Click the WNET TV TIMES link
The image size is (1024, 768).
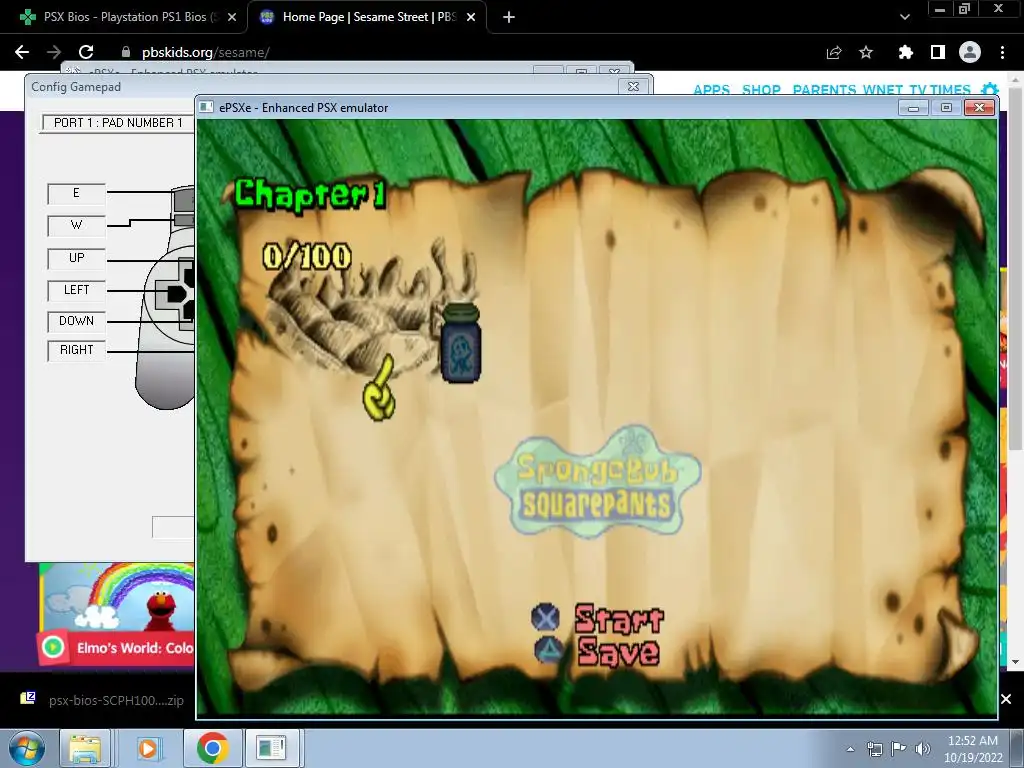(x=916, y=90)
